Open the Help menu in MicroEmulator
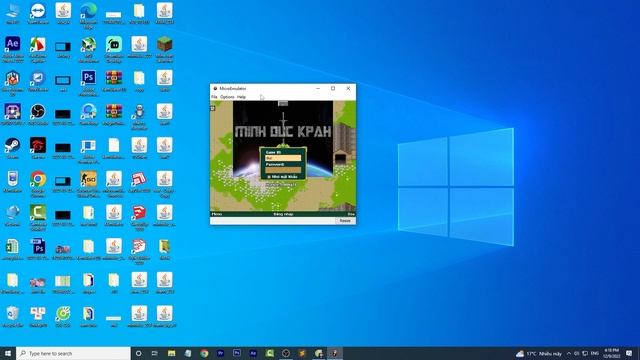This screenshot has width=640, height=360. [x=241, y=97]
